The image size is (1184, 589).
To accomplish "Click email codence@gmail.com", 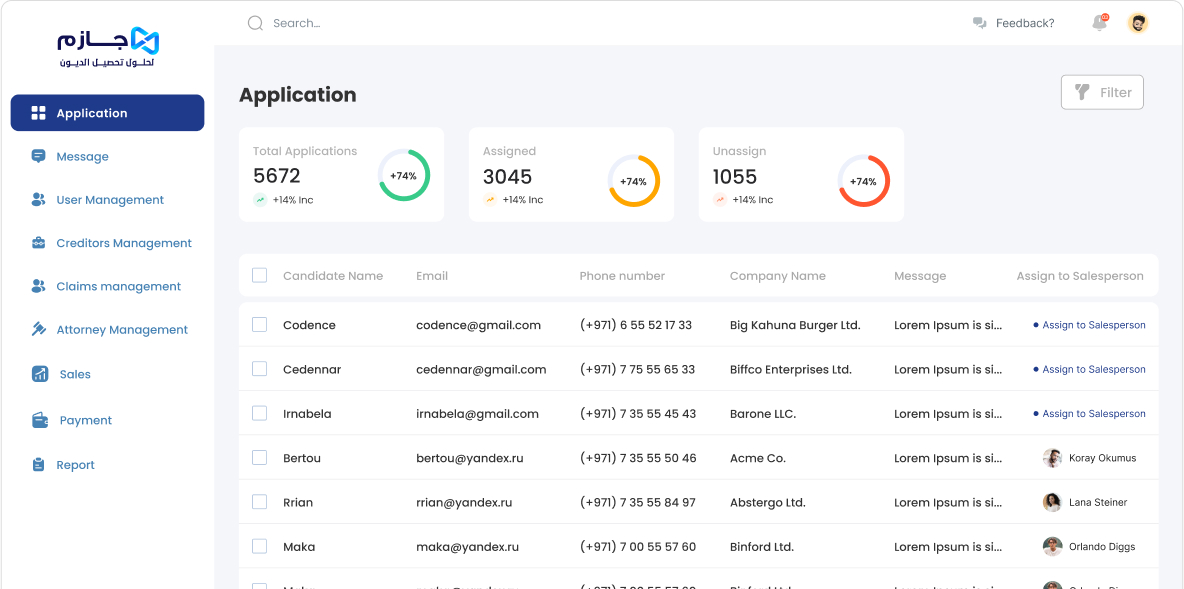I will tap(479, 325).
